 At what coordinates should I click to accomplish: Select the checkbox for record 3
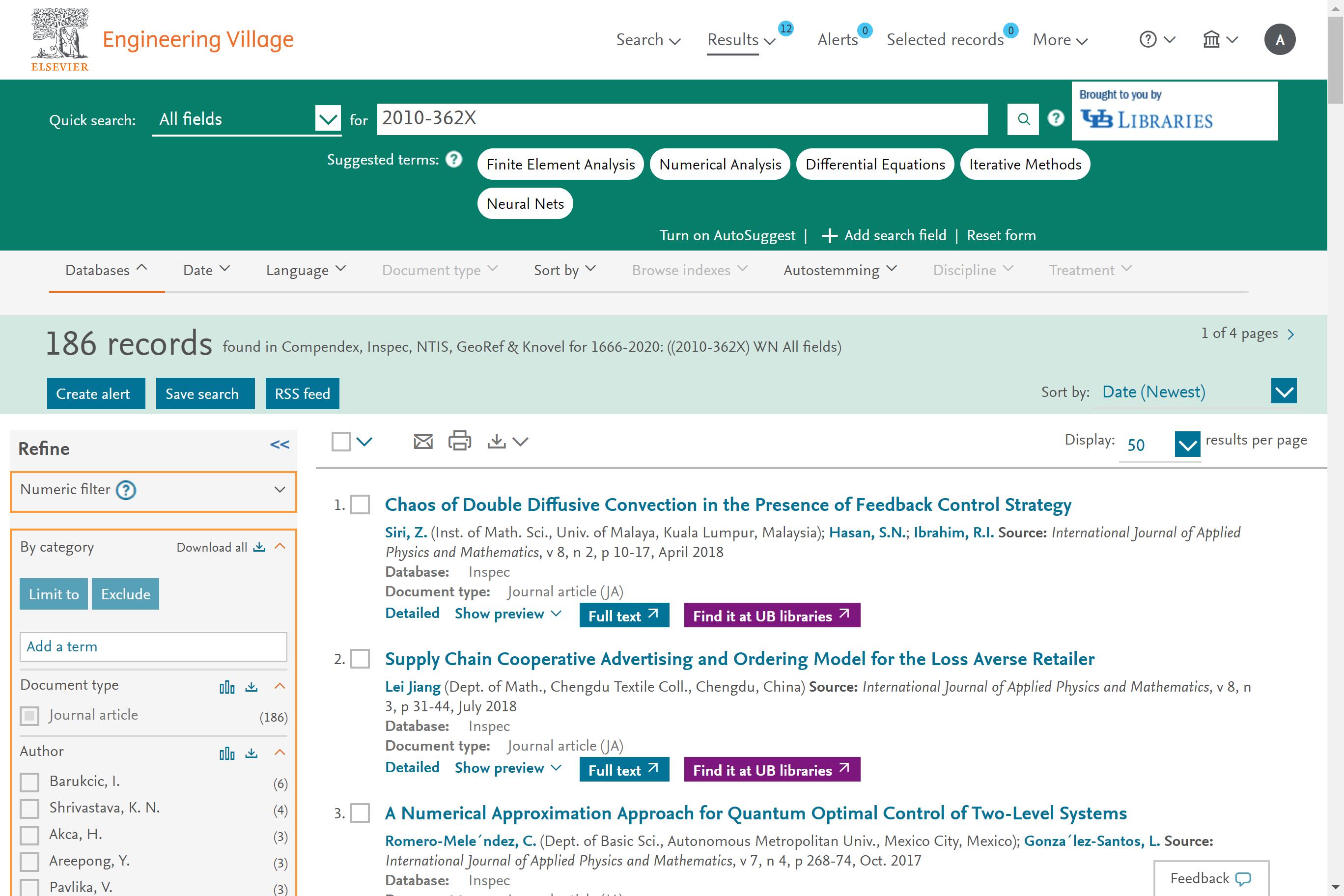[x=360, y=812]
